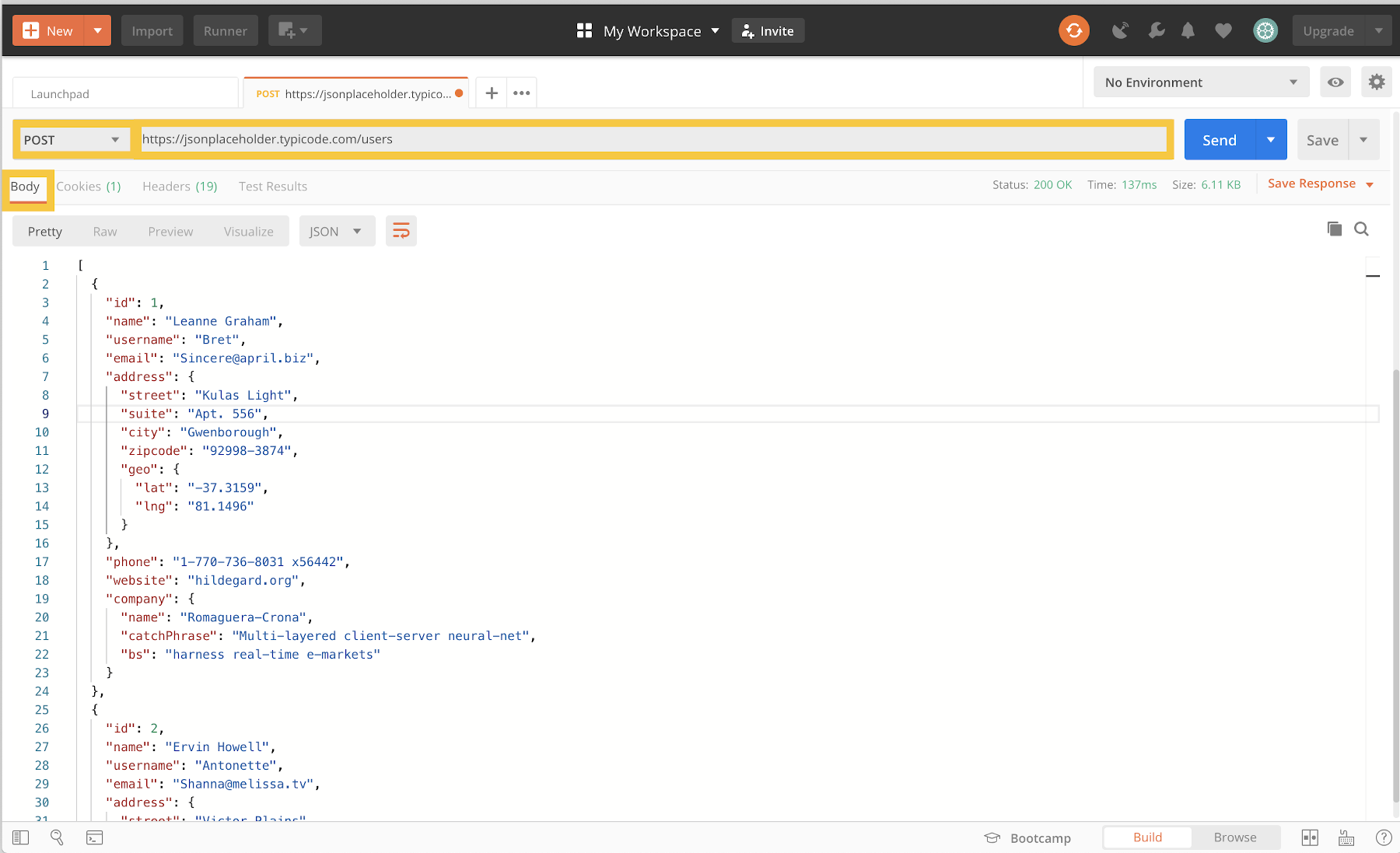Click the Import button
The height and width of the screenshot is (853, 1400).
152,31
